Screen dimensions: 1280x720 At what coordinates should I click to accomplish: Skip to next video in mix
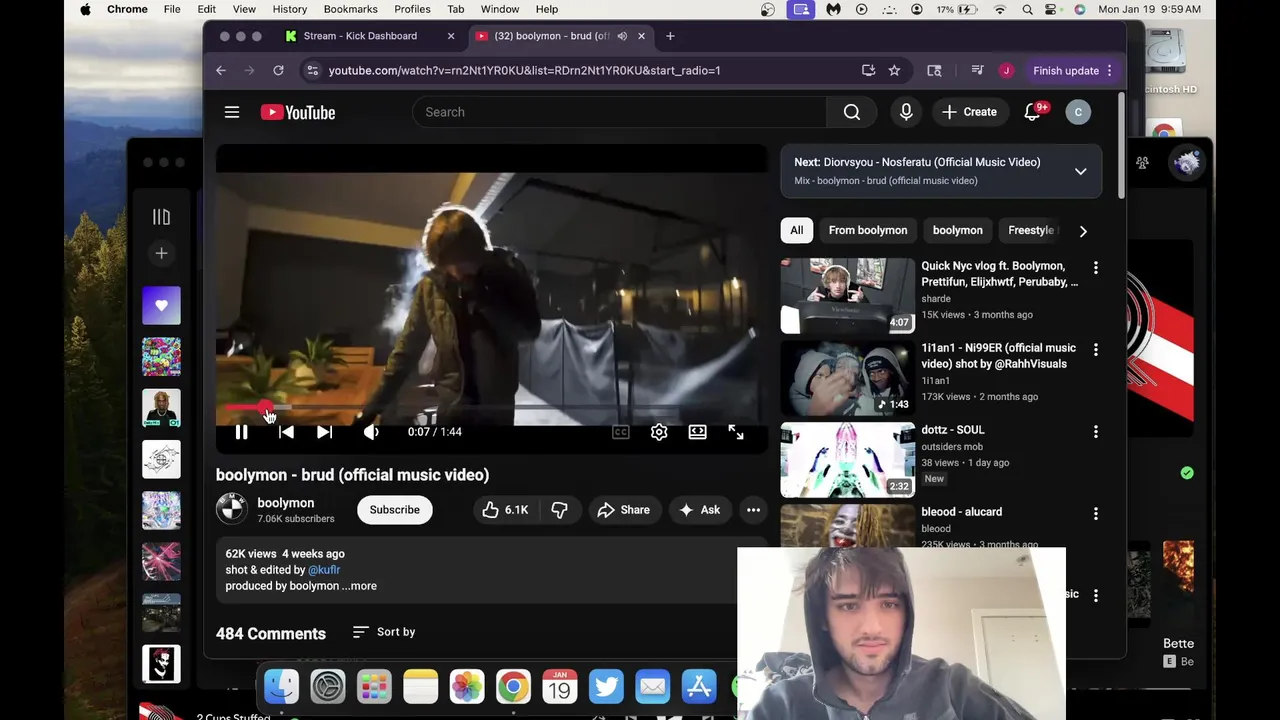pos(324,432)
